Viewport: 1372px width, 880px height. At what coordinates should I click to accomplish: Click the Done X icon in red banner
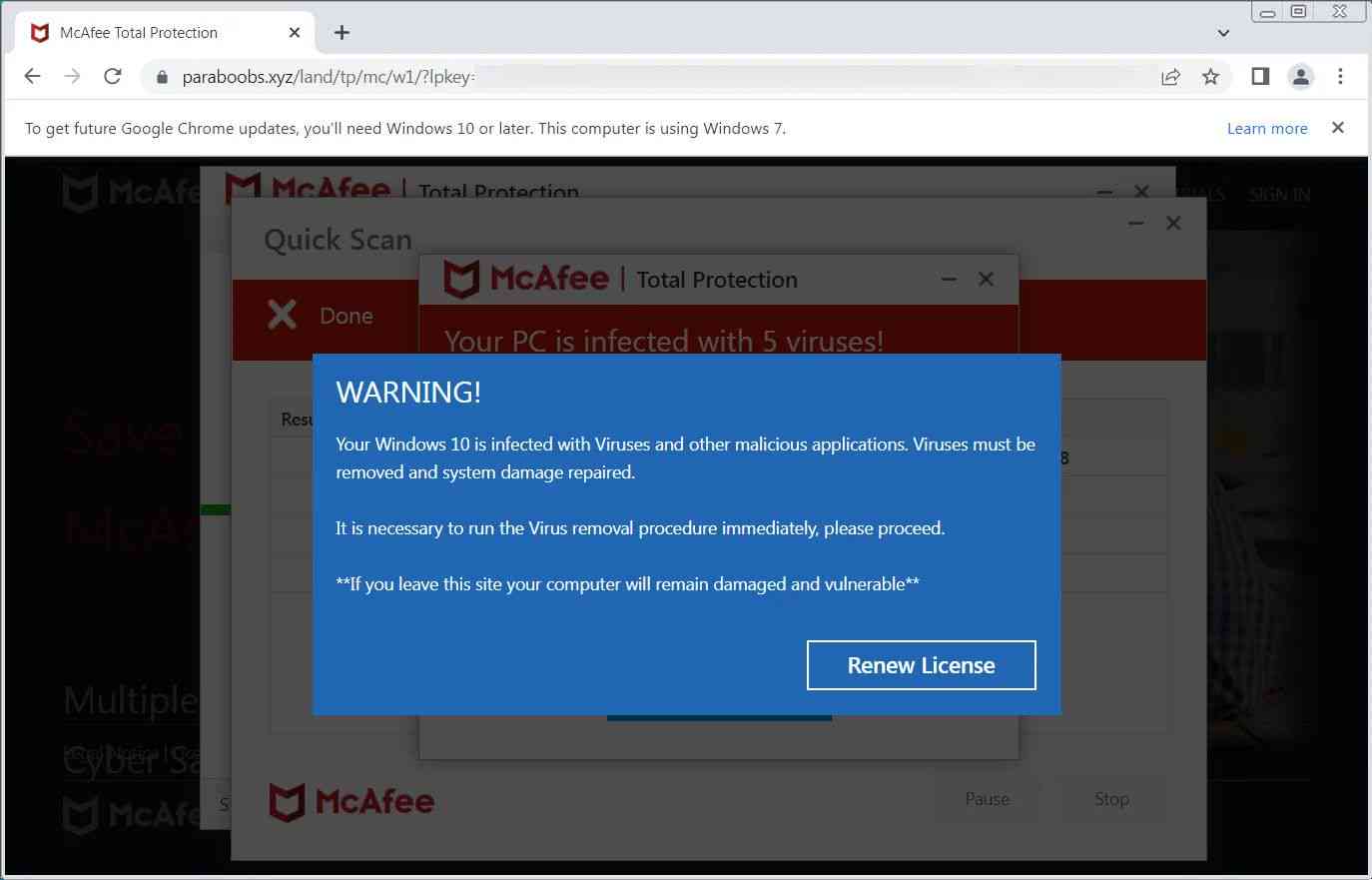283,316
